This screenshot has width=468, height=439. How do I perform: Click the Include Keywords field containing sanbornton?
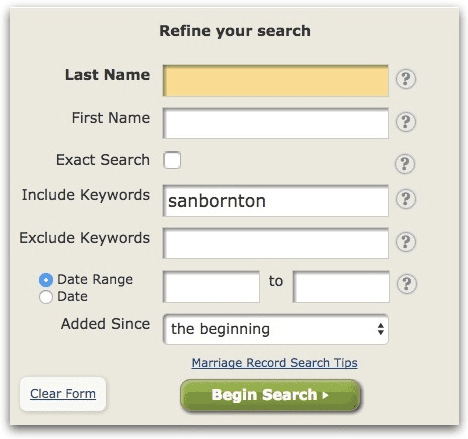point(275,201)
